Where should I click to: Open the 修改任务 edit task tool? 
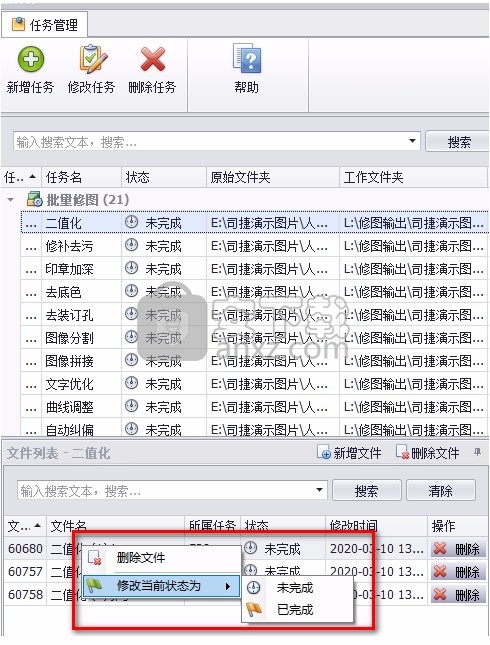tap(91, 70)
